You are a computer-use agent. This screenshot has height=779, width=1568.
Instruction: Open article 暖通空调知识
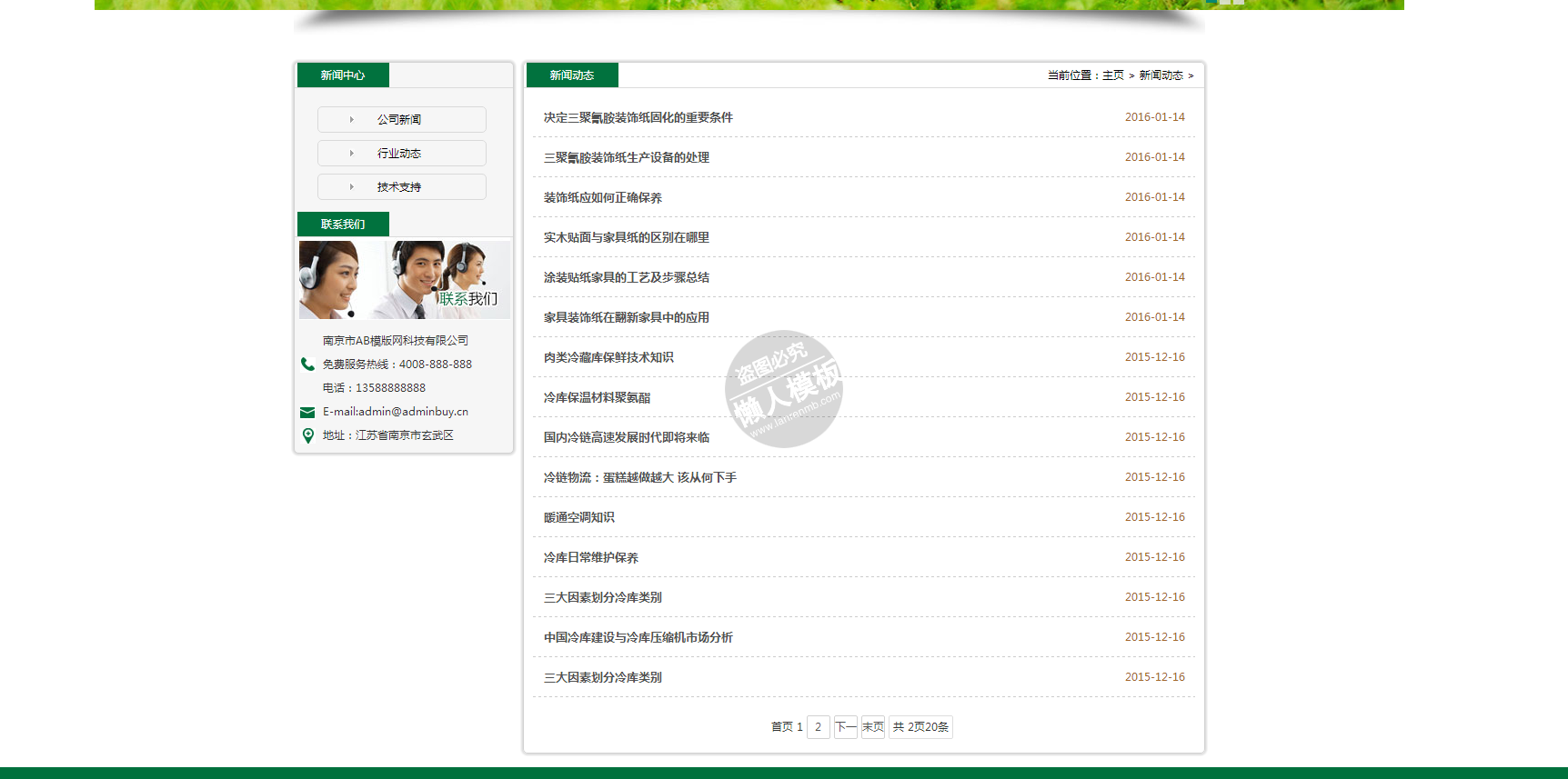pos(578,518)
